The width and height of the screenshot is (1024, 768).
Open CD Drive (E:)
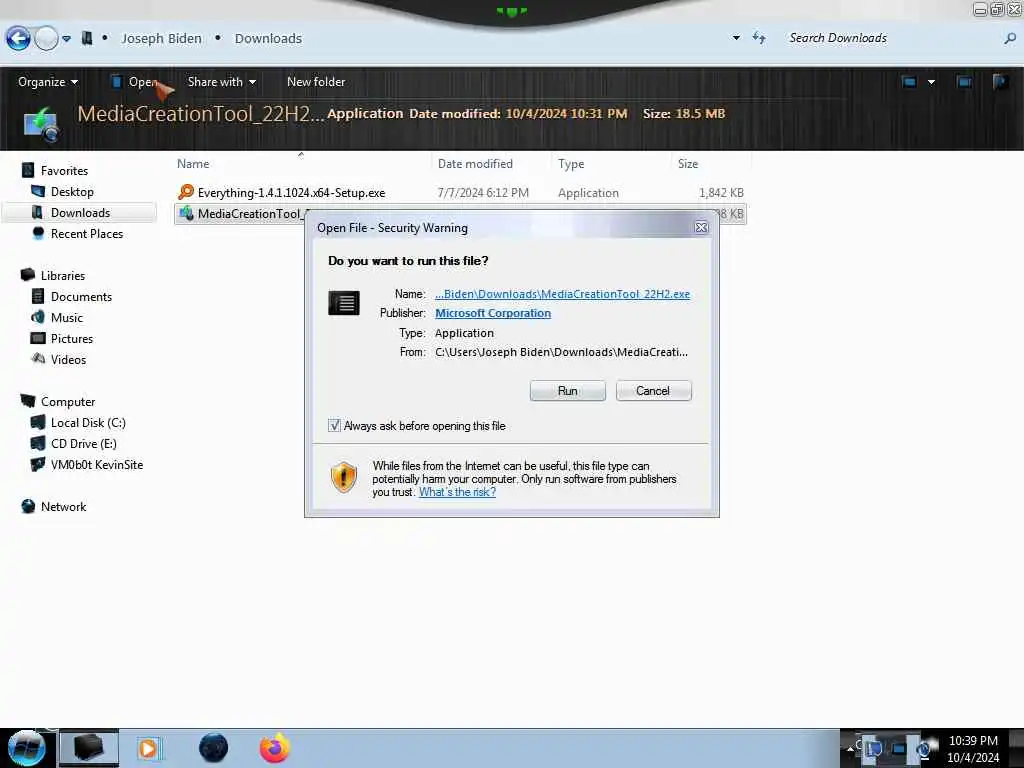click(x=84, y=443)
